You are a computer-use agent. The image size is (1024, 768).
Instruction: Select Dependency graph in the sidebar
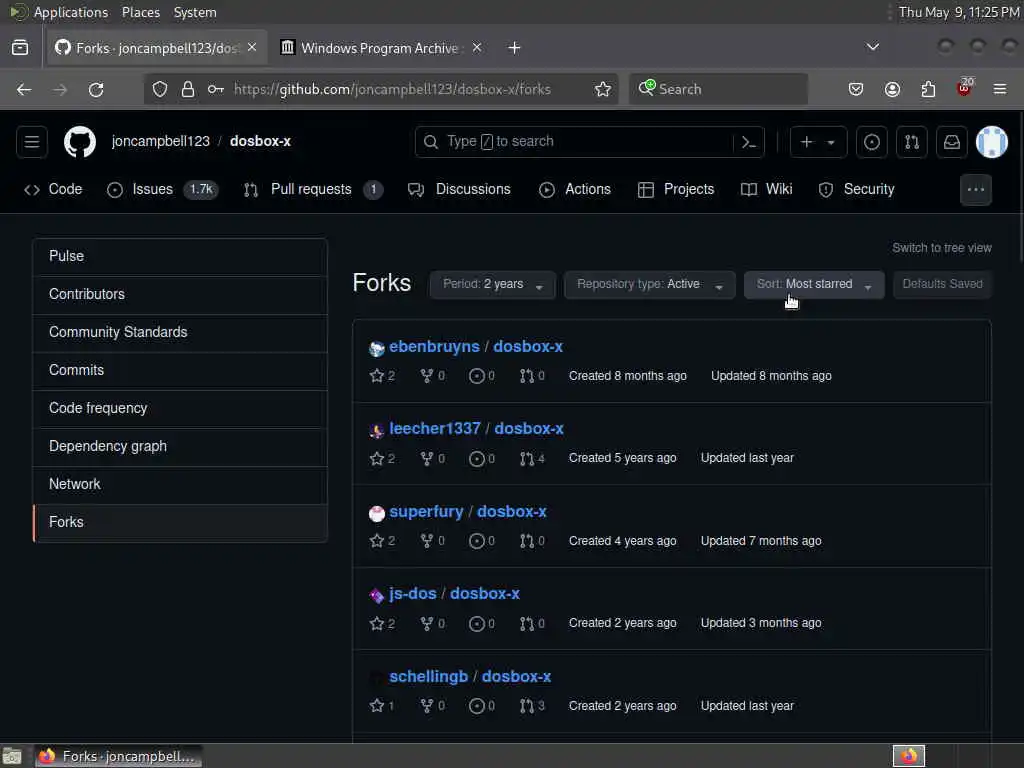click(180, 446)
